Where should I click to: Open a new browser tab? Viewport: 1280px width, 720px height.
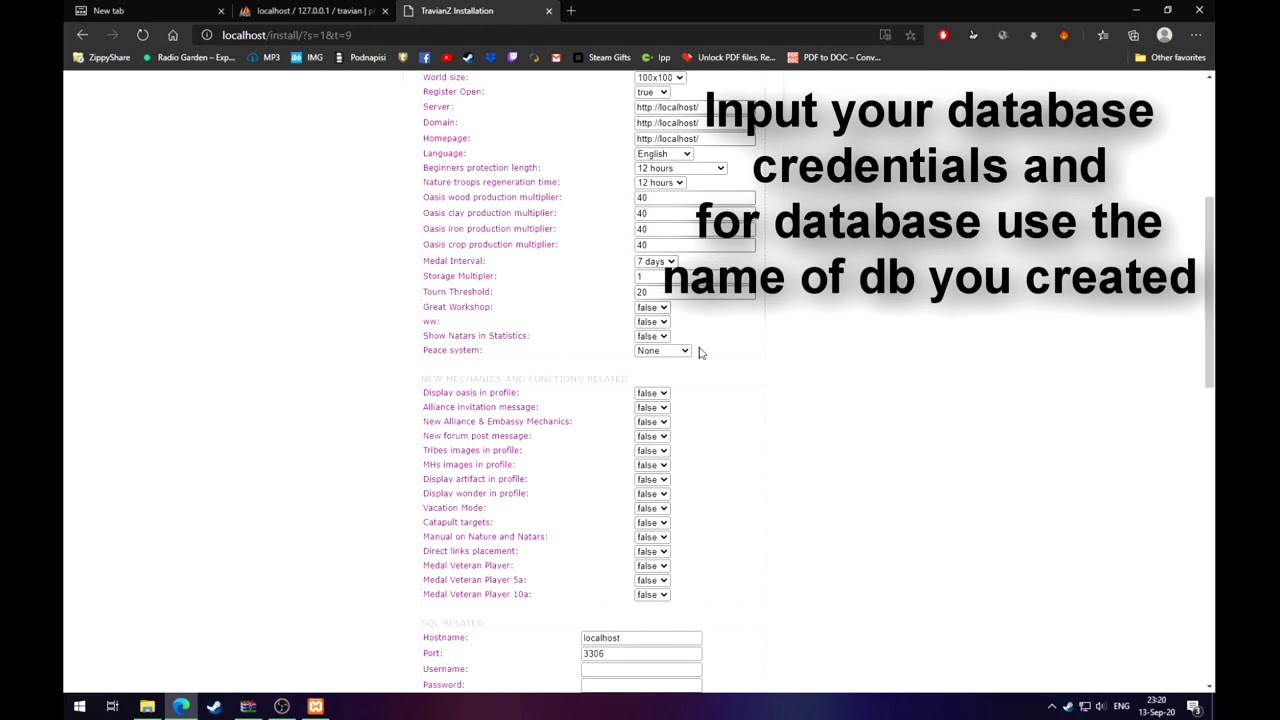tap(571, 11)
